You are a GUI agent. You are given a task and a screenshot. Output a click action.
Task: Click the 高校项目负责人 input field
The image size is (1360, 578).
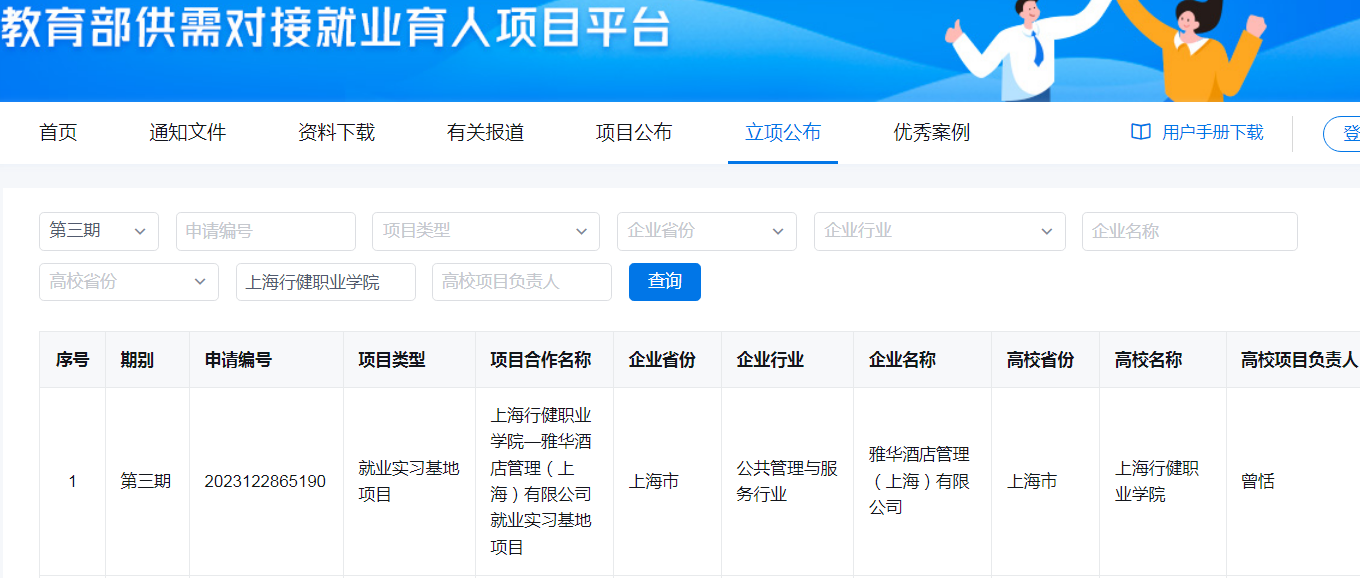point(521,282)
